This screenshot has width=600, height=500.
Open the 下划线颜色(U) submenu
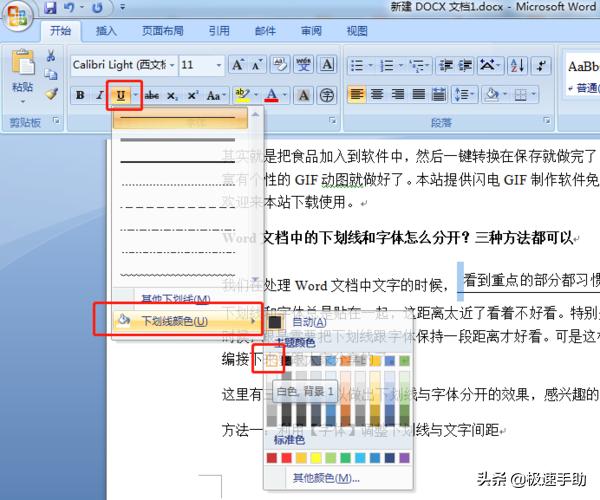coord(186,321)
